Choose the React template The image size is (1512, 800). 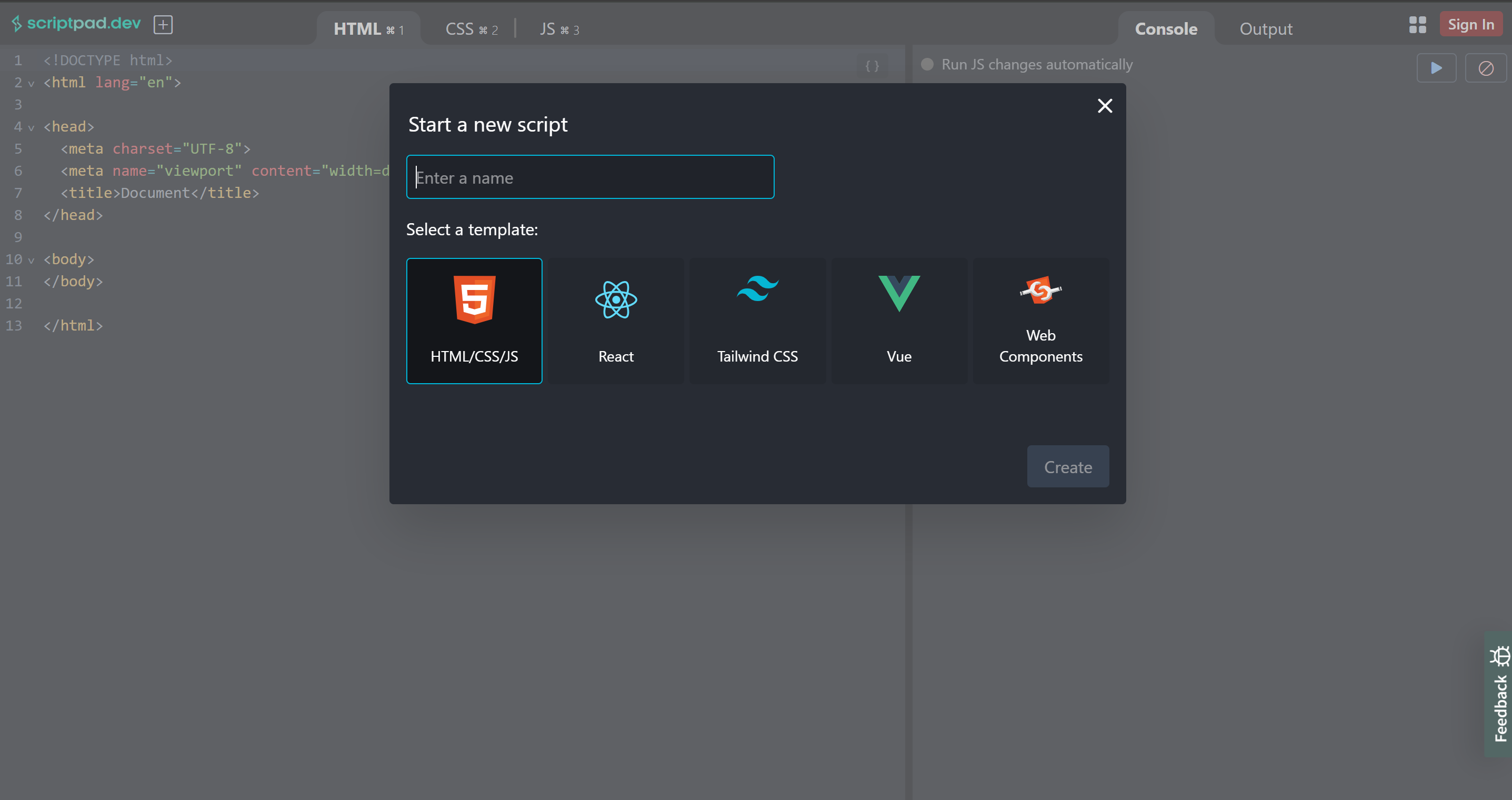click(x=616, y=321)
